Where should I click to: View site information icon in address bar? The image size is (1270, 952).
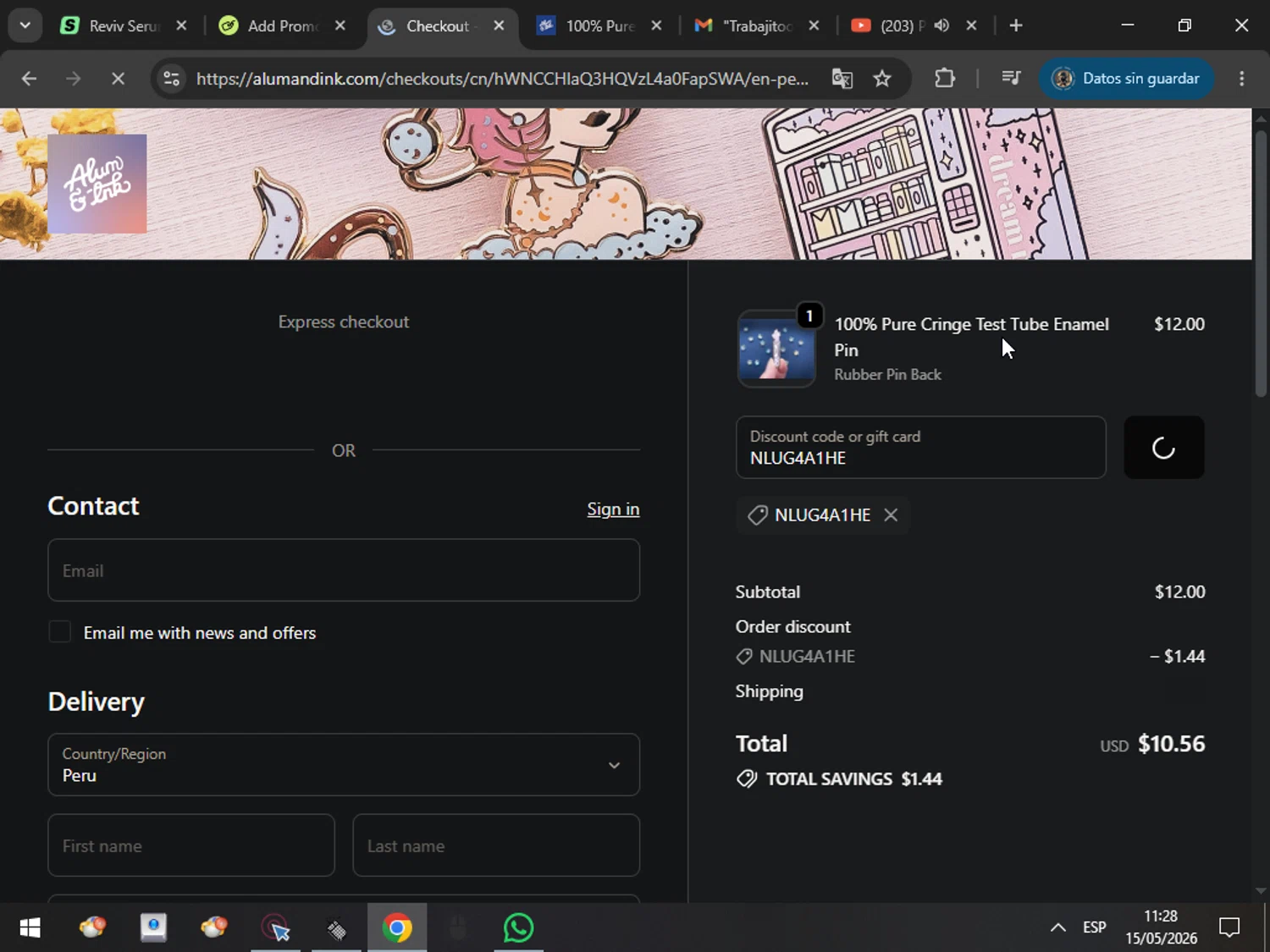[x=171, y=79]
